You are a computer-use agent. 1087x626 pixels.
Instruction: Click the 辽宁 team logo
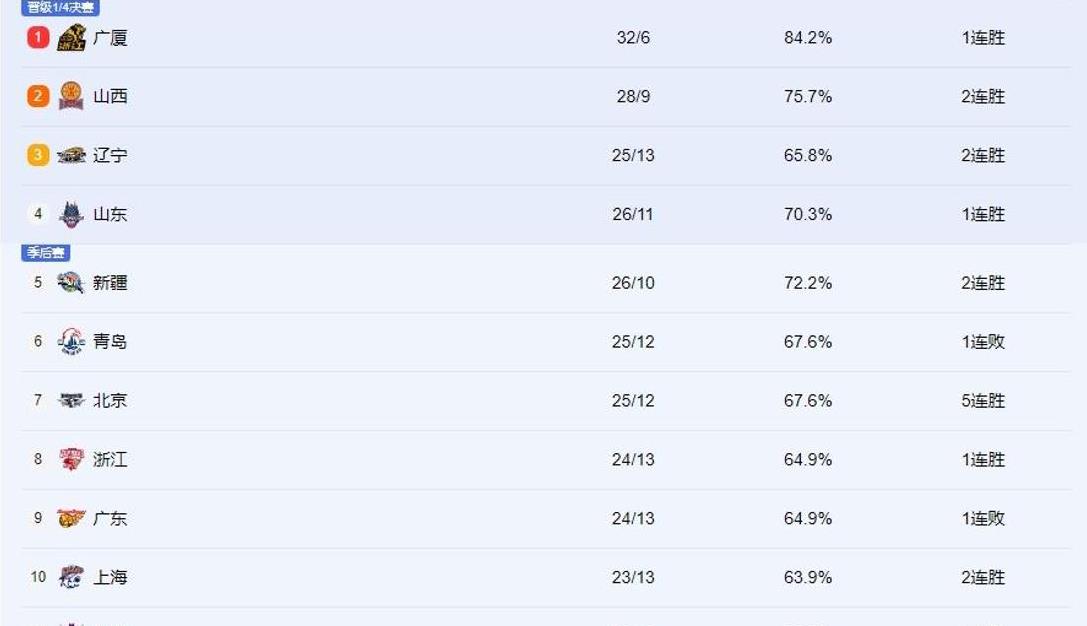tap(71, 155)
